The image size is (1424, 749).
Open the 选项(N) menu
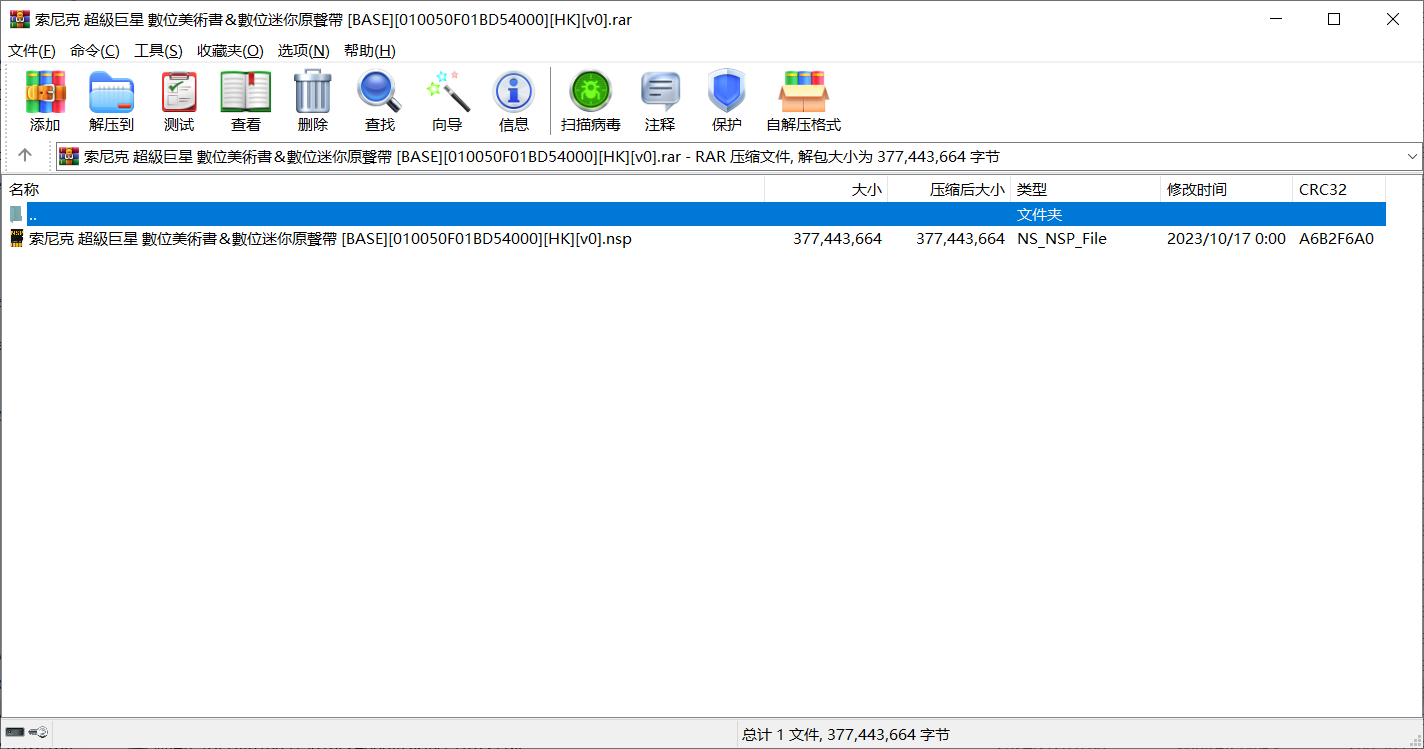tap(304, 51)
